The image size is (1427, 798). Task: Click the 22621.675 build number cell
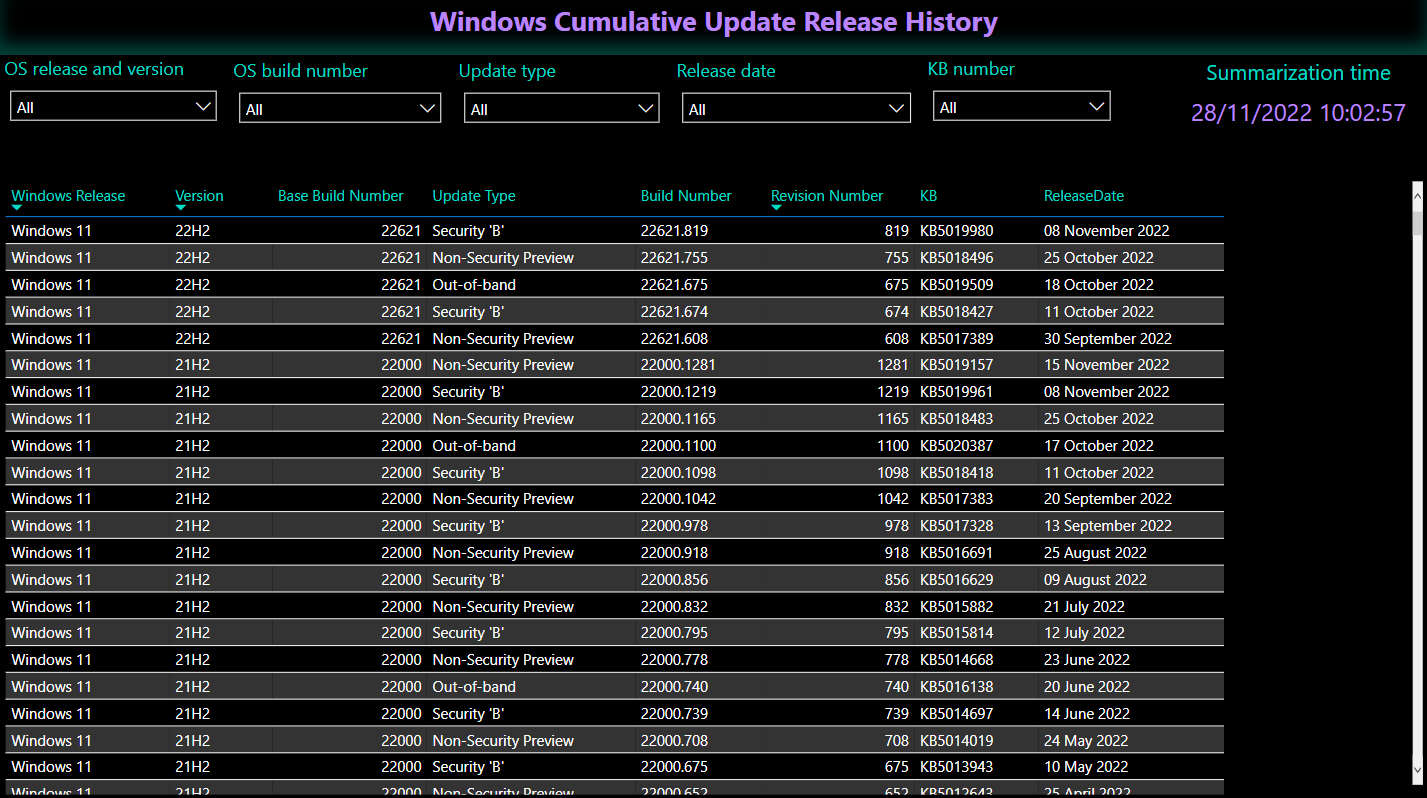674,285
